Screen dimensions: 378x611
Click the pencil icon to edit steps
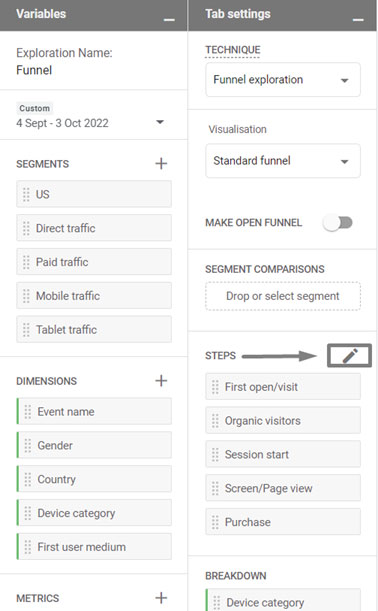click(350, 355)
